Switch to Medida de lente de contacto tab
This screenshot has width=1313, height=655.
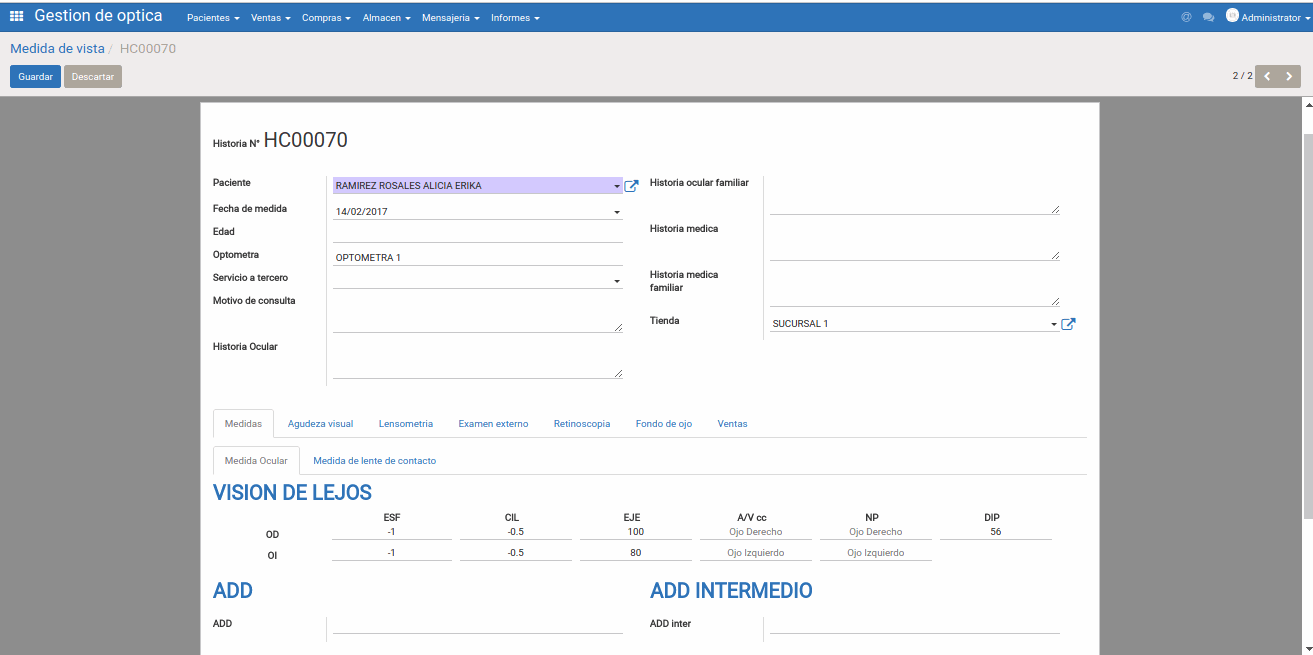[x=374, y=461]
